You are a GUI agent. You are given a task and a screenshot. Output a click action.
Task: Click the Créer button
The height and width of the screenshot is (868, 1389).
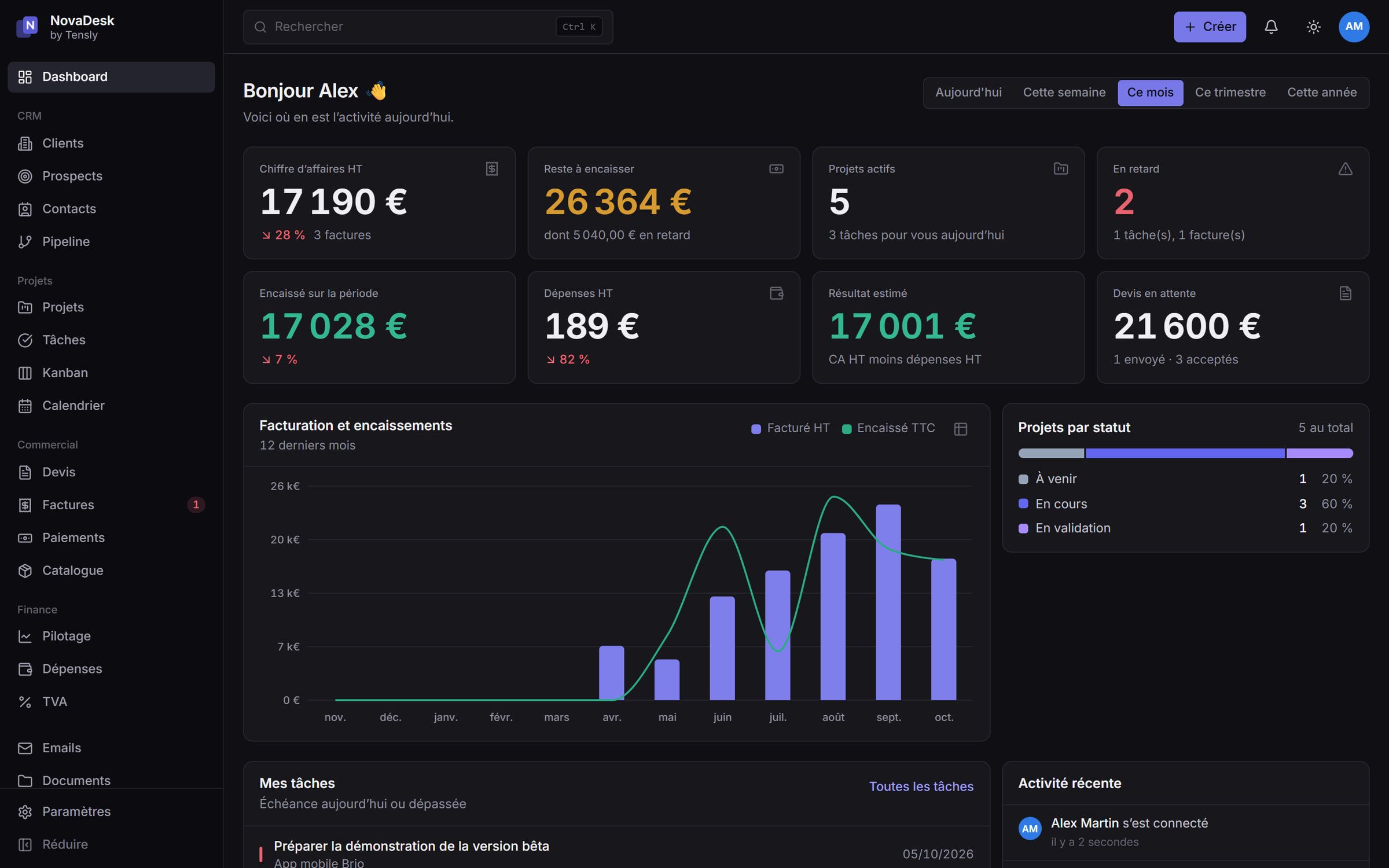pyautogui.click(x=1210, y=27)
